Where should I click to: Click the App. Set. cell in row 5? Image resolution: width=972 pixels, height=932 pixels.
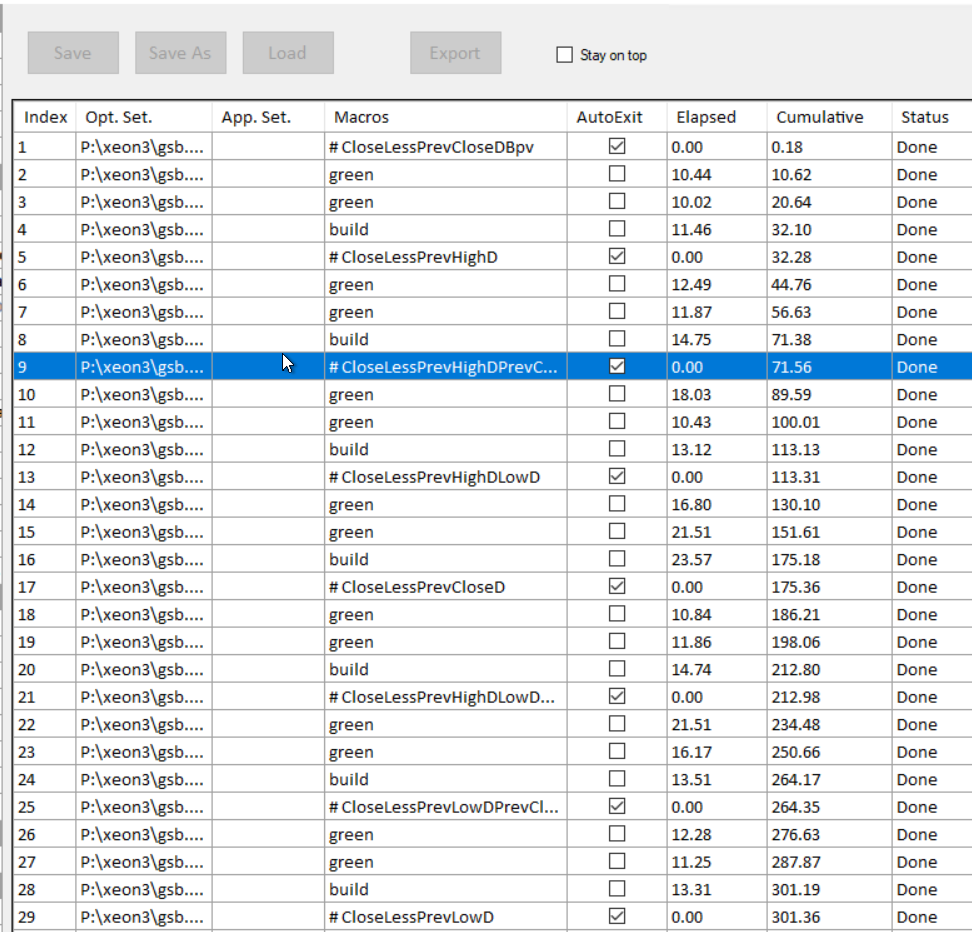(x=268, y=257)
